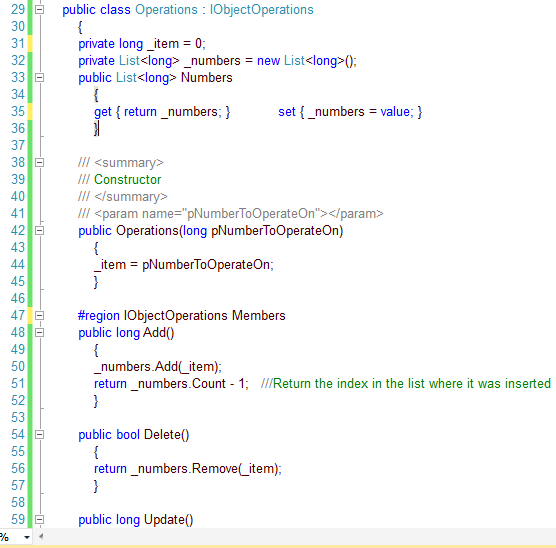Click the horizontal scrollbar left arrow
The image size is (556, 548).
tap(41, 536)
